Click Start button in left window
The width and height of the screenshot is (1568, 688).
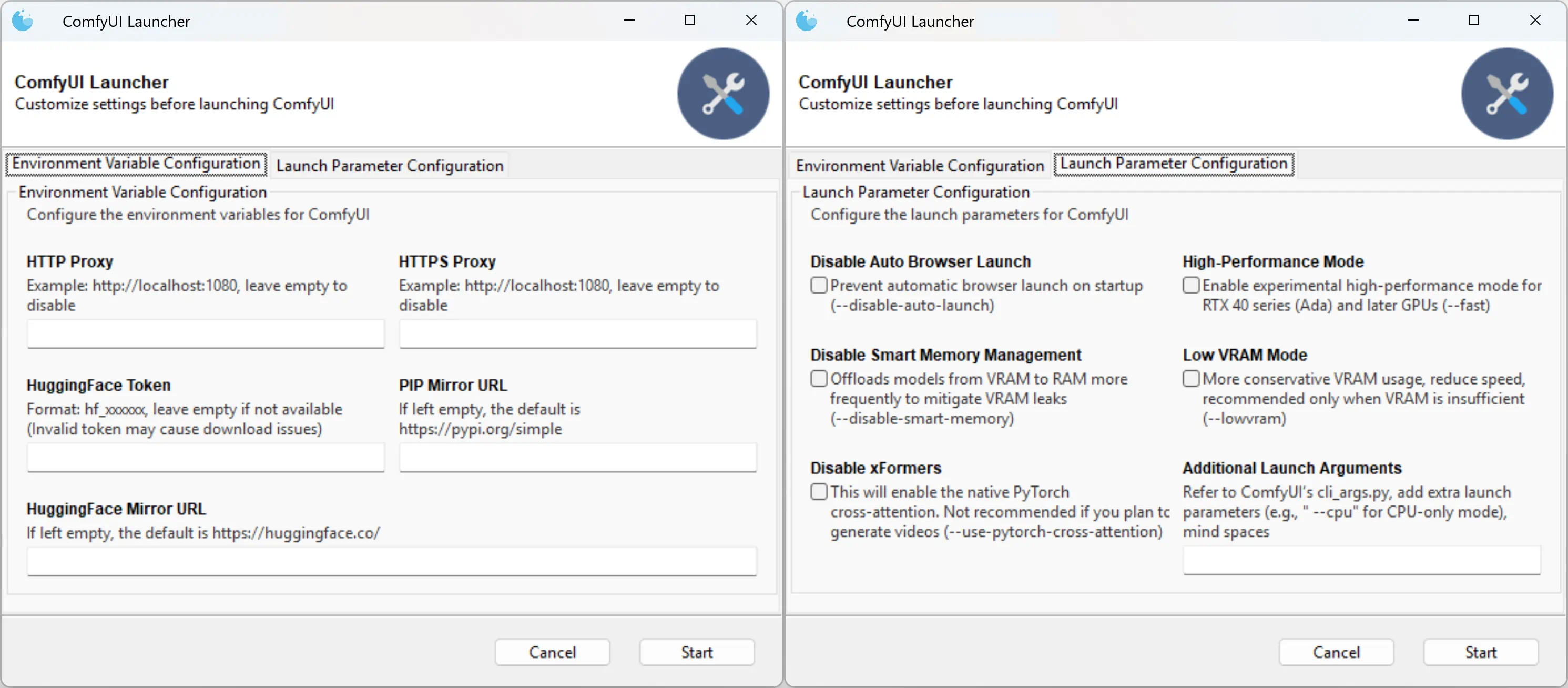[x=697, y=652]
